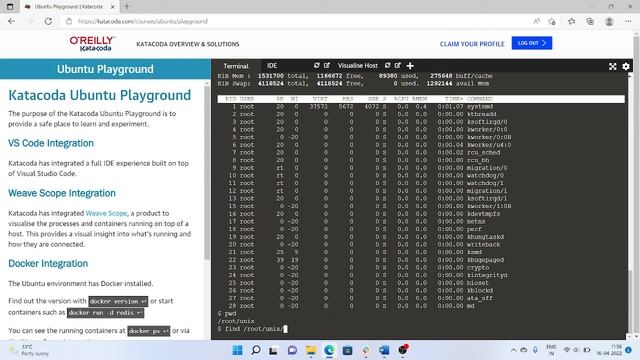
Task: Open Microsoft Word on taskbar
Action: pyautogui.click(x=384, y=350)
